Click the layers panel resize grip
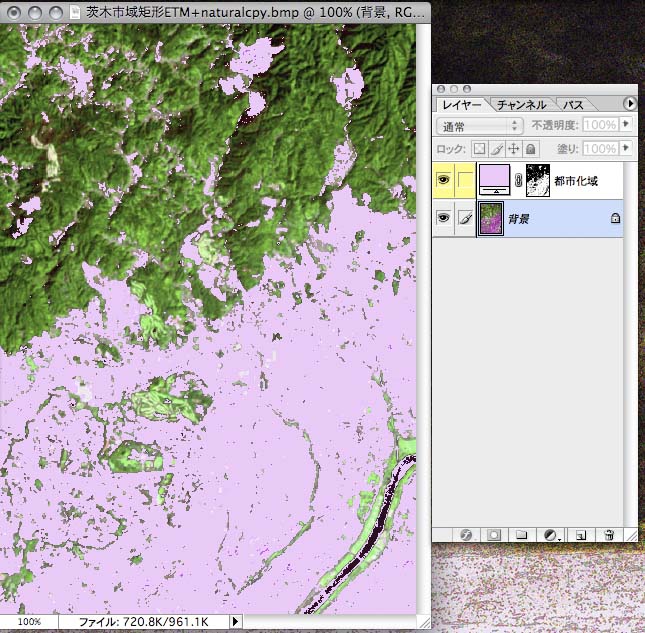Image resolution: width=645 pixels, height=633 pixels. [x=631, y=535]
